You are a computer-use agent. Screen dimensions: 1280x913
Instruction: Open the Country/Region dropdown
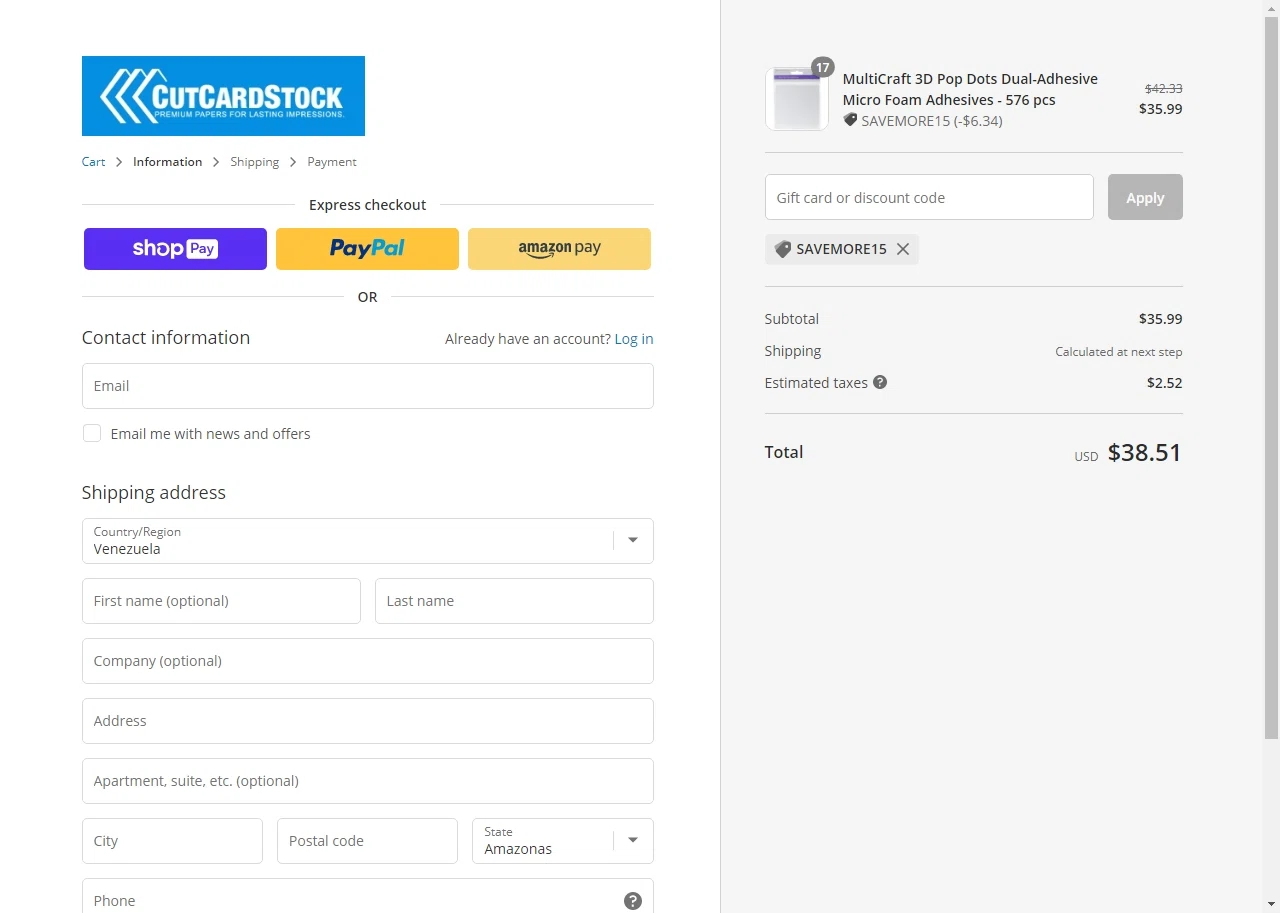367,541
